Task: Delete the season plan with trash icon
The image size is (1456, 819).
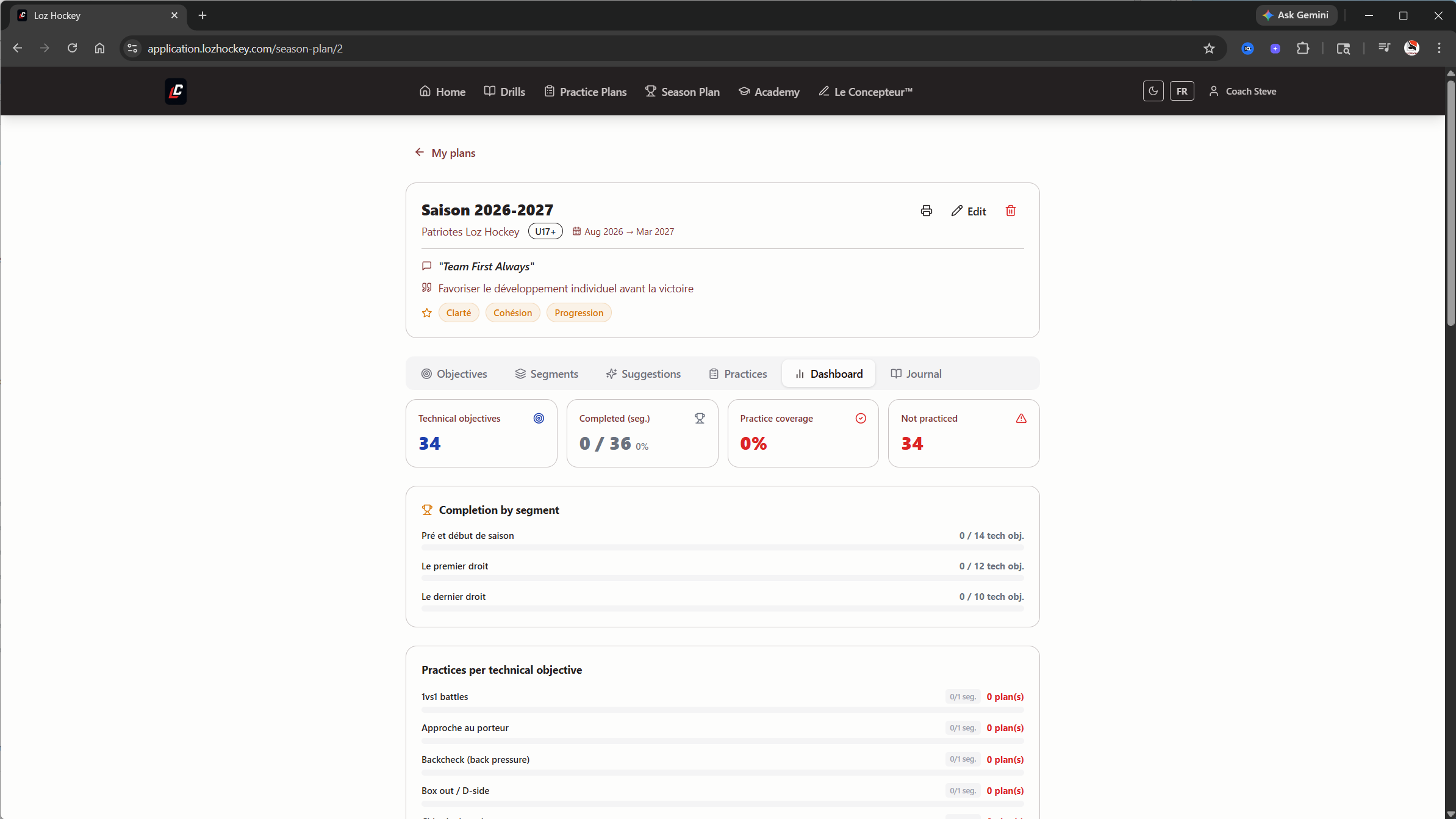Action: [x=1011, y=211]
